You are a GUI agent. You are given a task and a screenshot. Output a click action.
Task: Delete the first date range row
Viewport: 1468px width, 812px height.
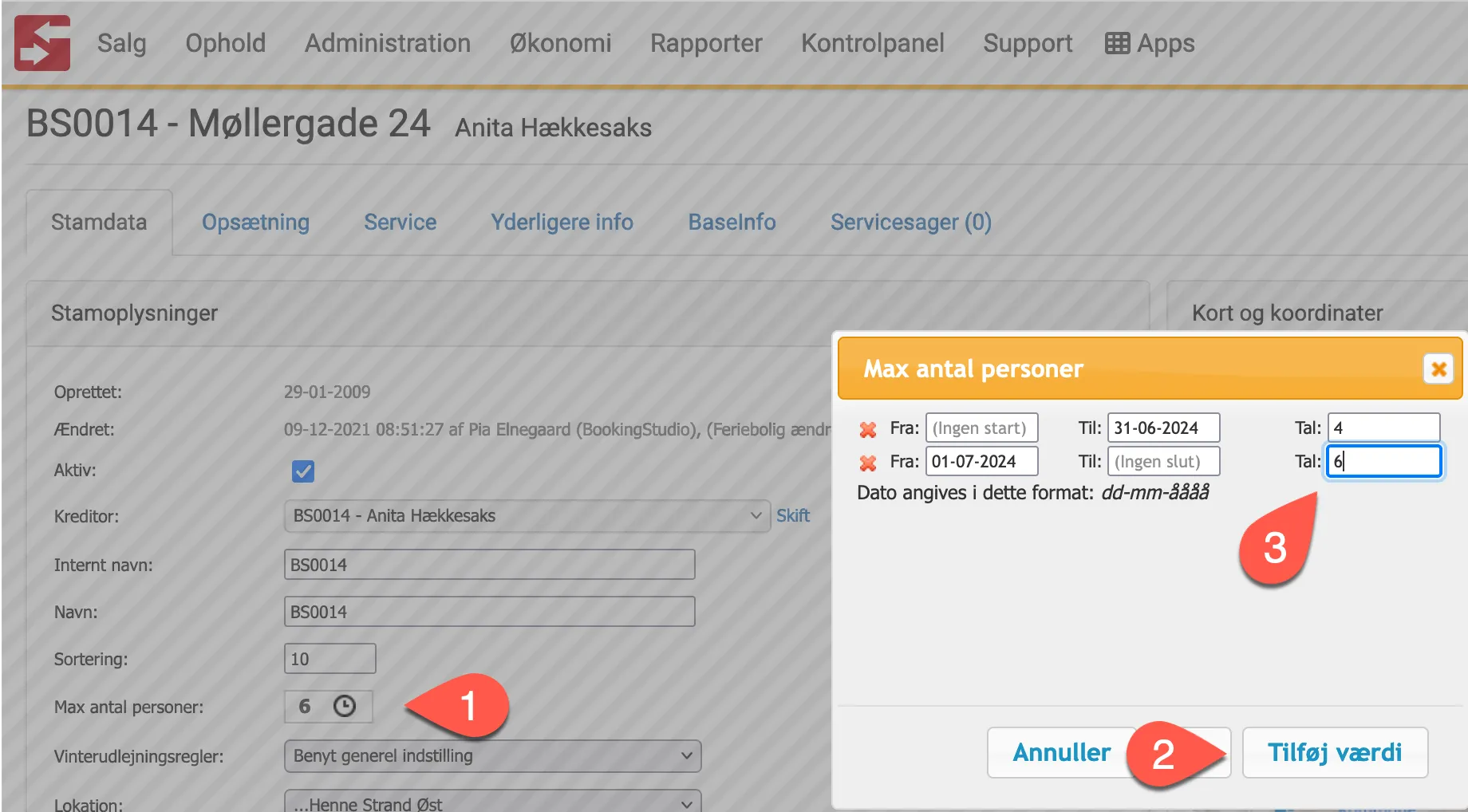point(867,429)
